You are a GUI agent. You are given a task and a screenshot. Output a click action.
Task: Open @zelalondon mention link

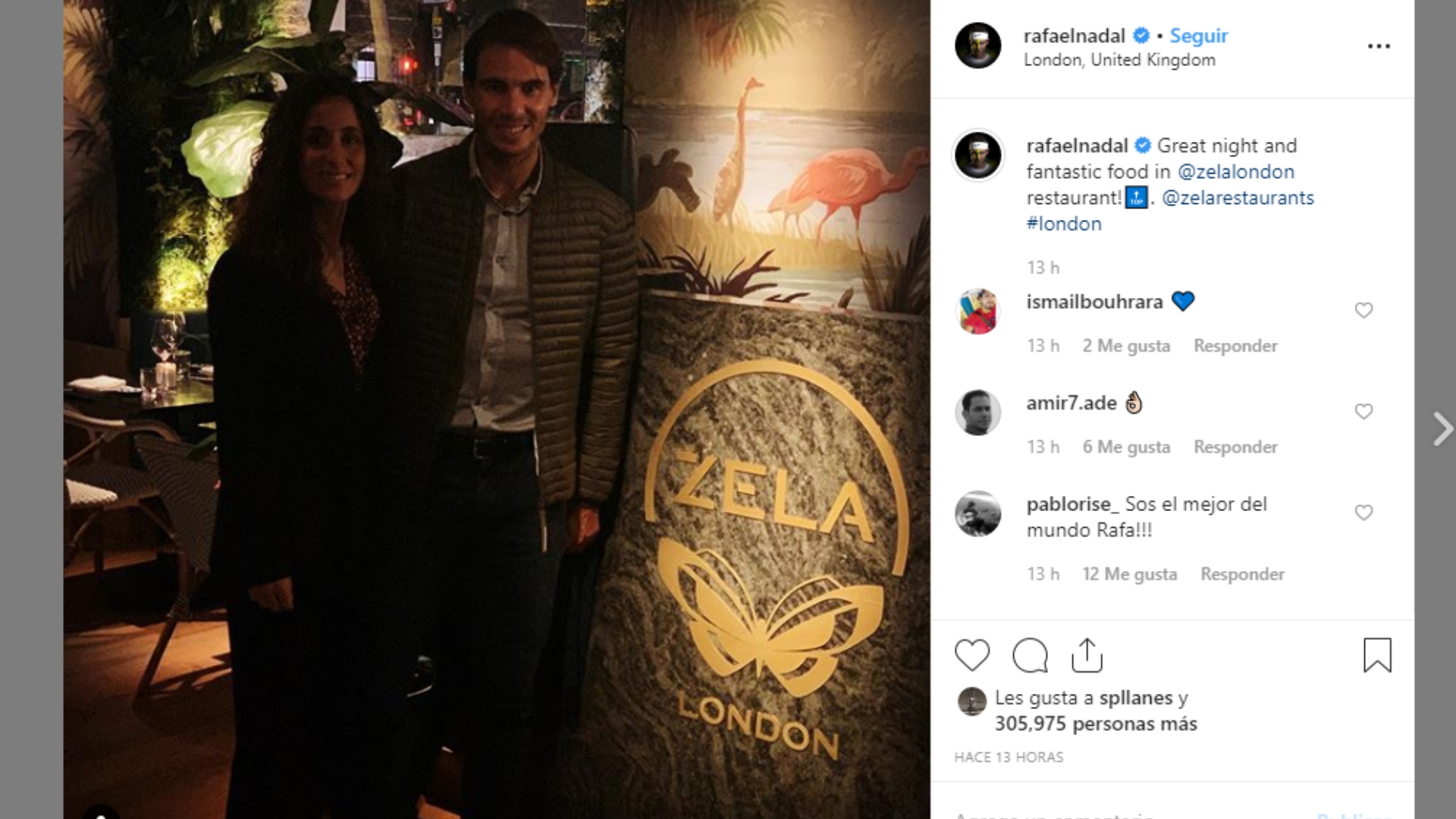[1236, 171]
